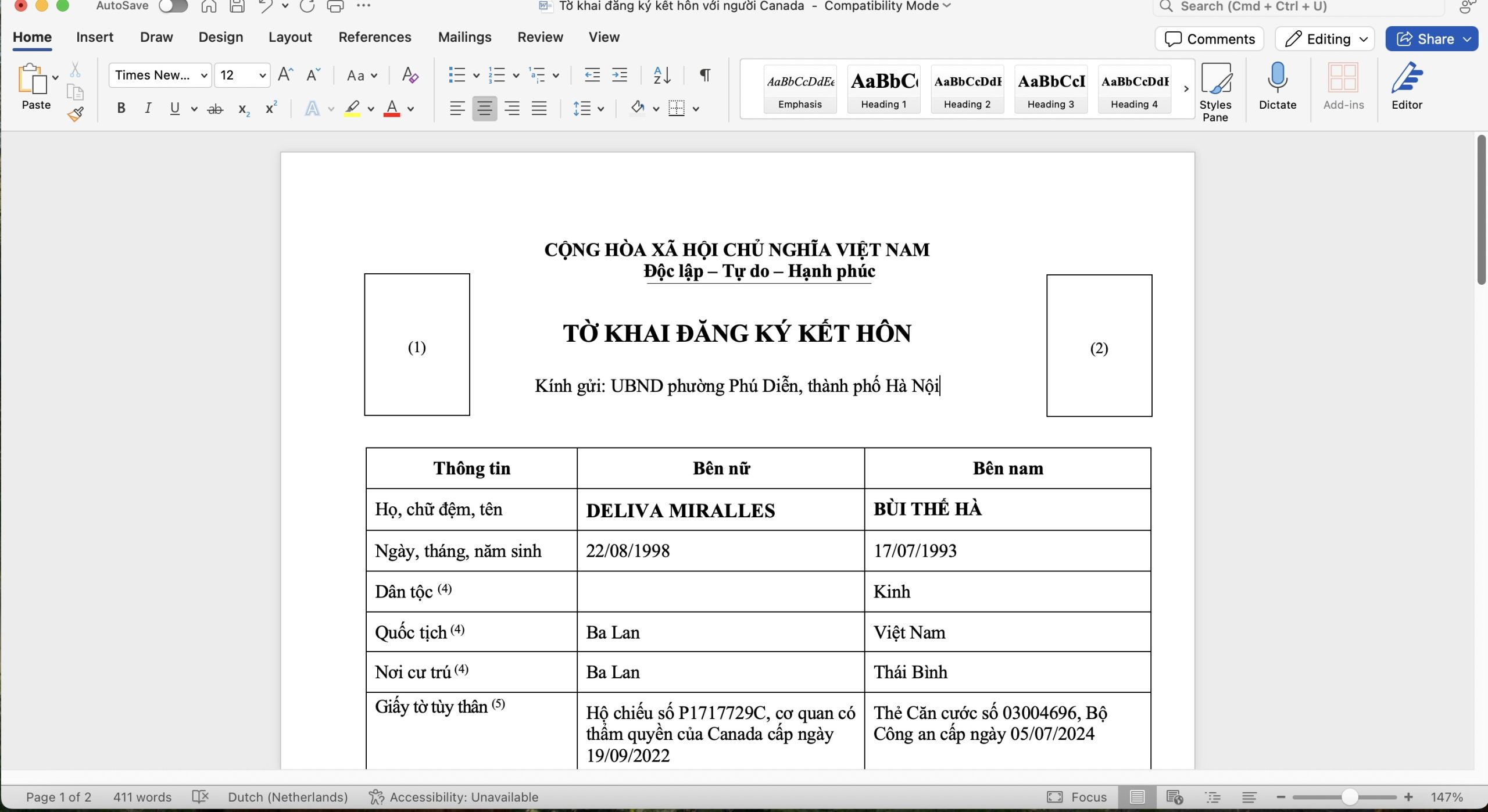Image resolution: width=1488 pixels, height=812 pixels.
Task: Open the Editing mode dropdown
Action: coord(1325,39)
